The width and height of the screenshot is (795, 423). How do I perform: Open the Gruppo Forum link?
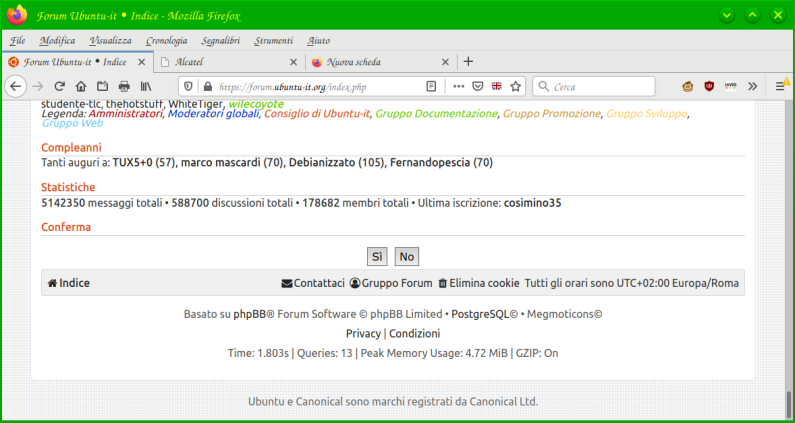391,283
